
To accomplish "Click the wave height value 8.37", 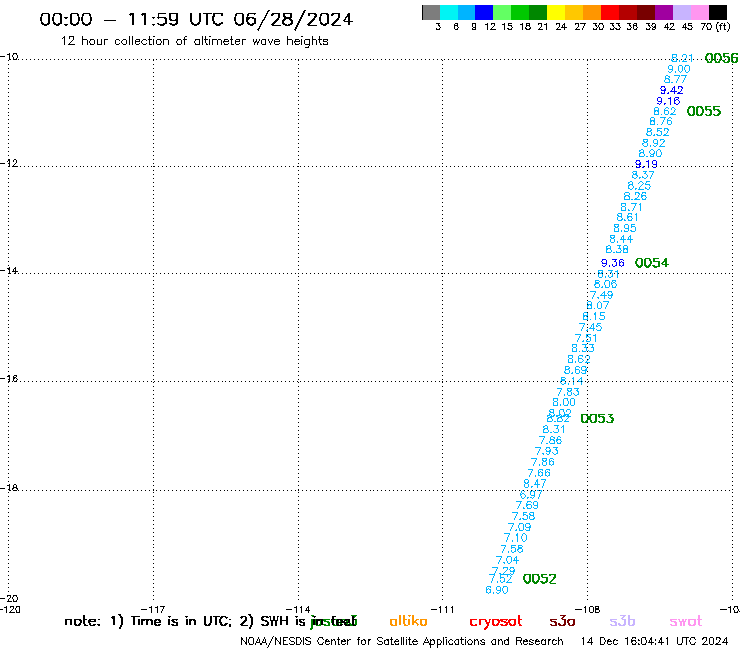I will pos(643,175).
